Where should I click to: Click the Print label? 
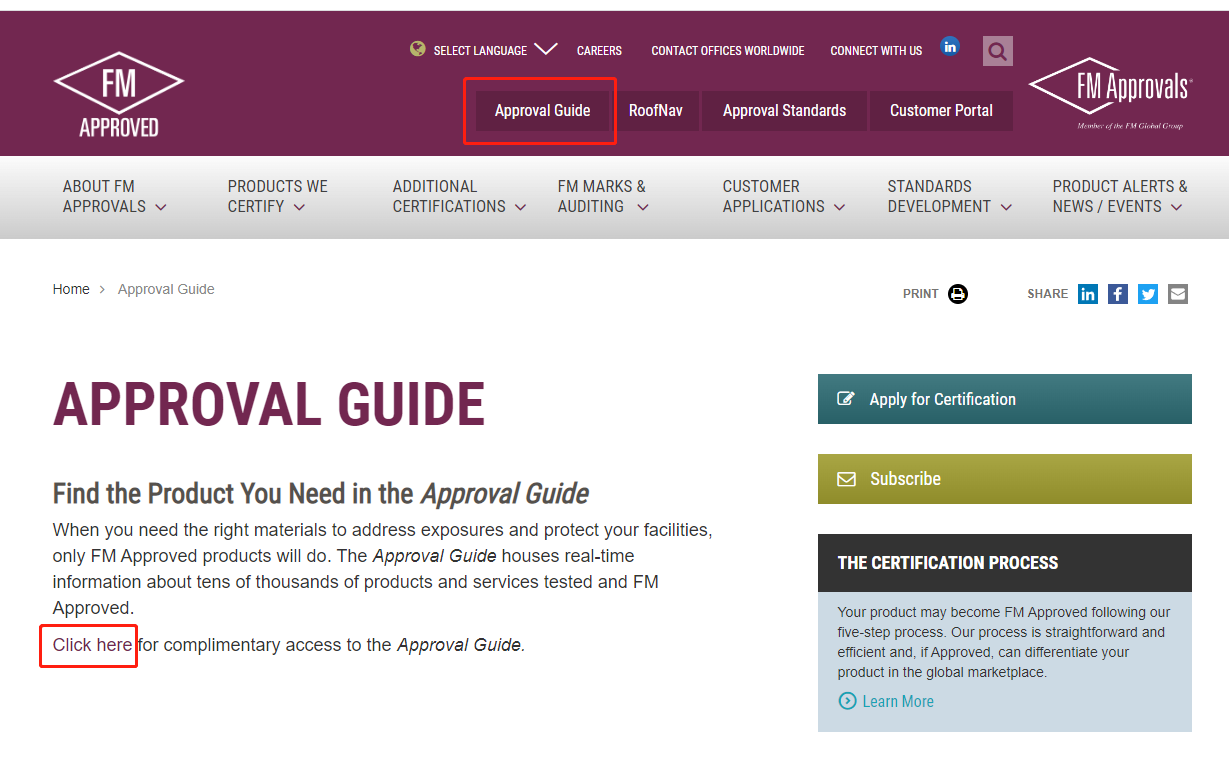[921, 294]
